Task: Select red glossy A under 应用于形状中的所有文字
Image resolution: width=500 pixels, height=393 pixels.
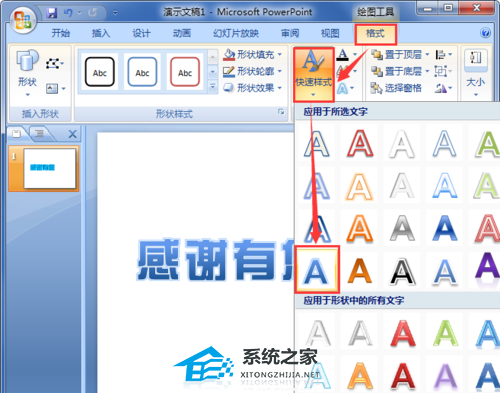Action: (403, 333)
